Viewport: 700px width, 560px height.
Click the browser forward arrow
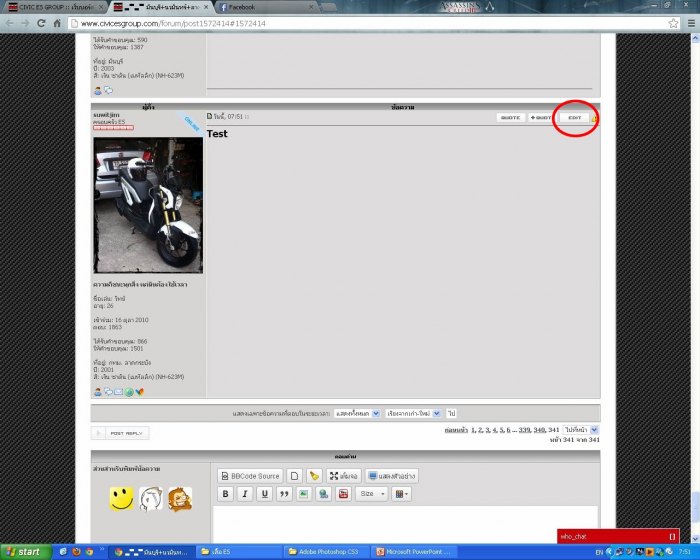coord(25,23)
